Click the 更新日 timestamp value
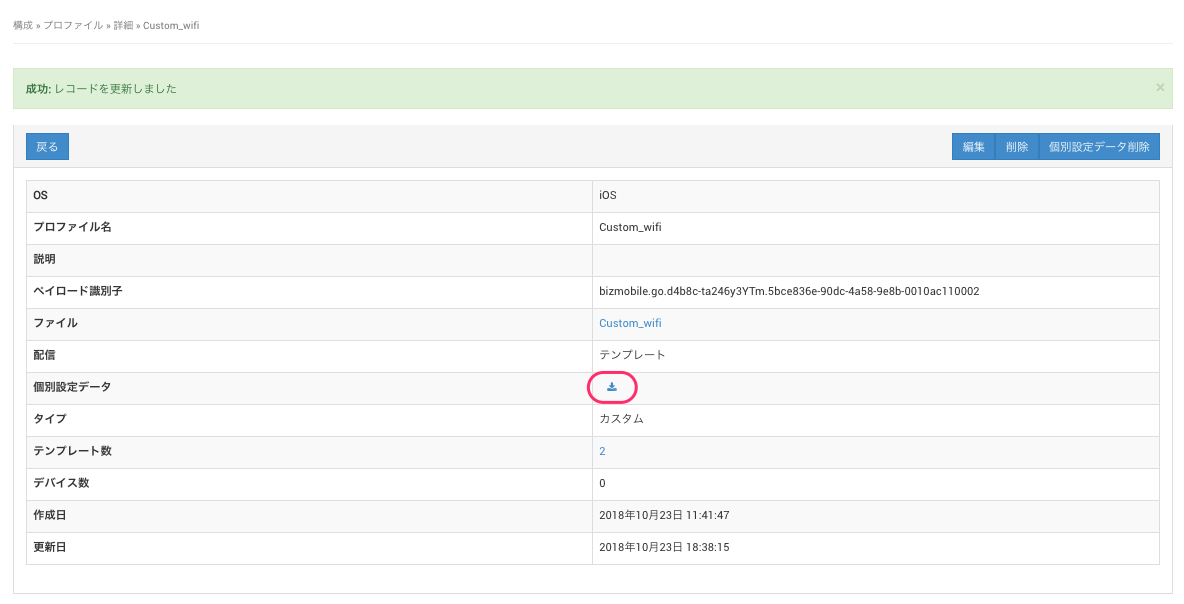Viewport: 1184px width, 604px height. point(664,547)
